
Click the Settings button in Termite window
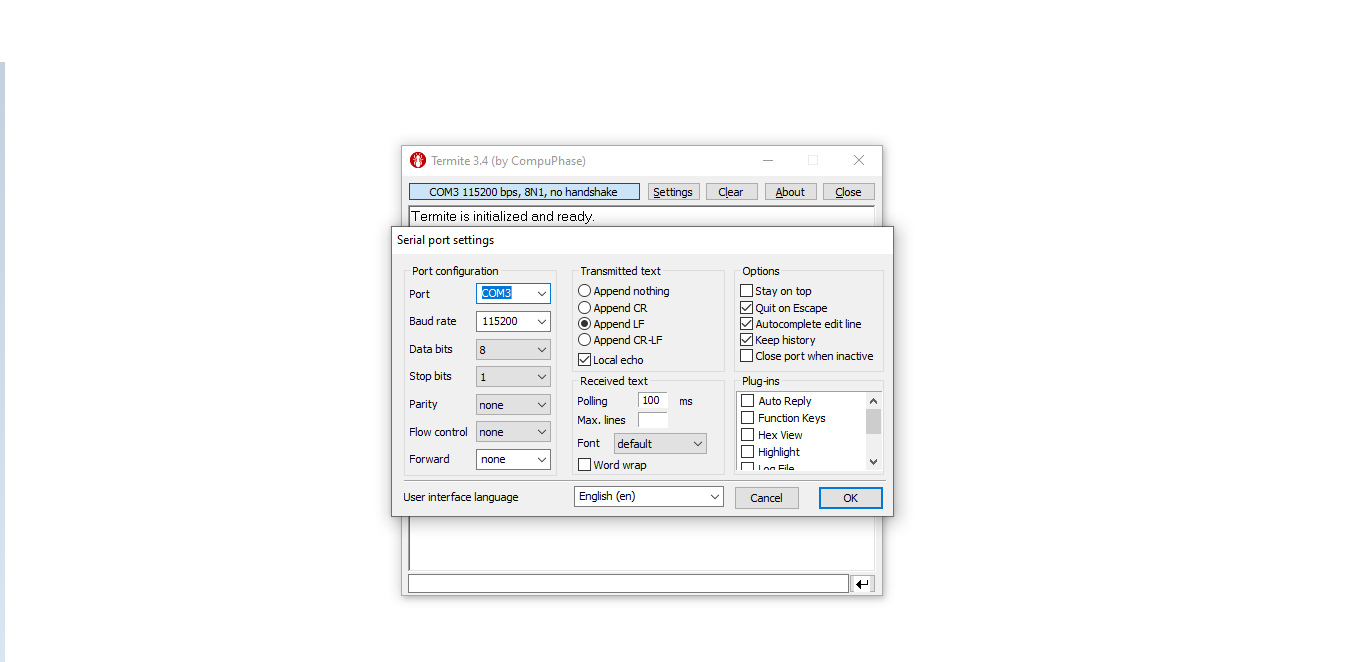coord(673,191)
